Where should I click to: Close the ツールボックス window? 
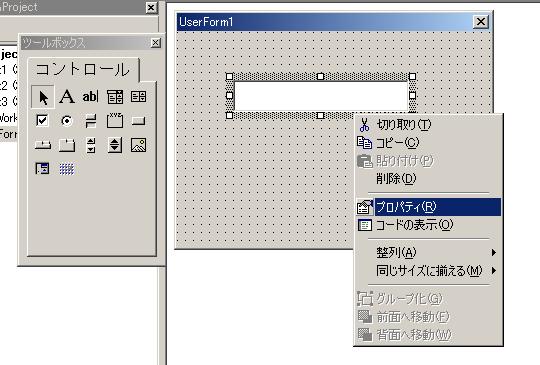tap(156, 43)
